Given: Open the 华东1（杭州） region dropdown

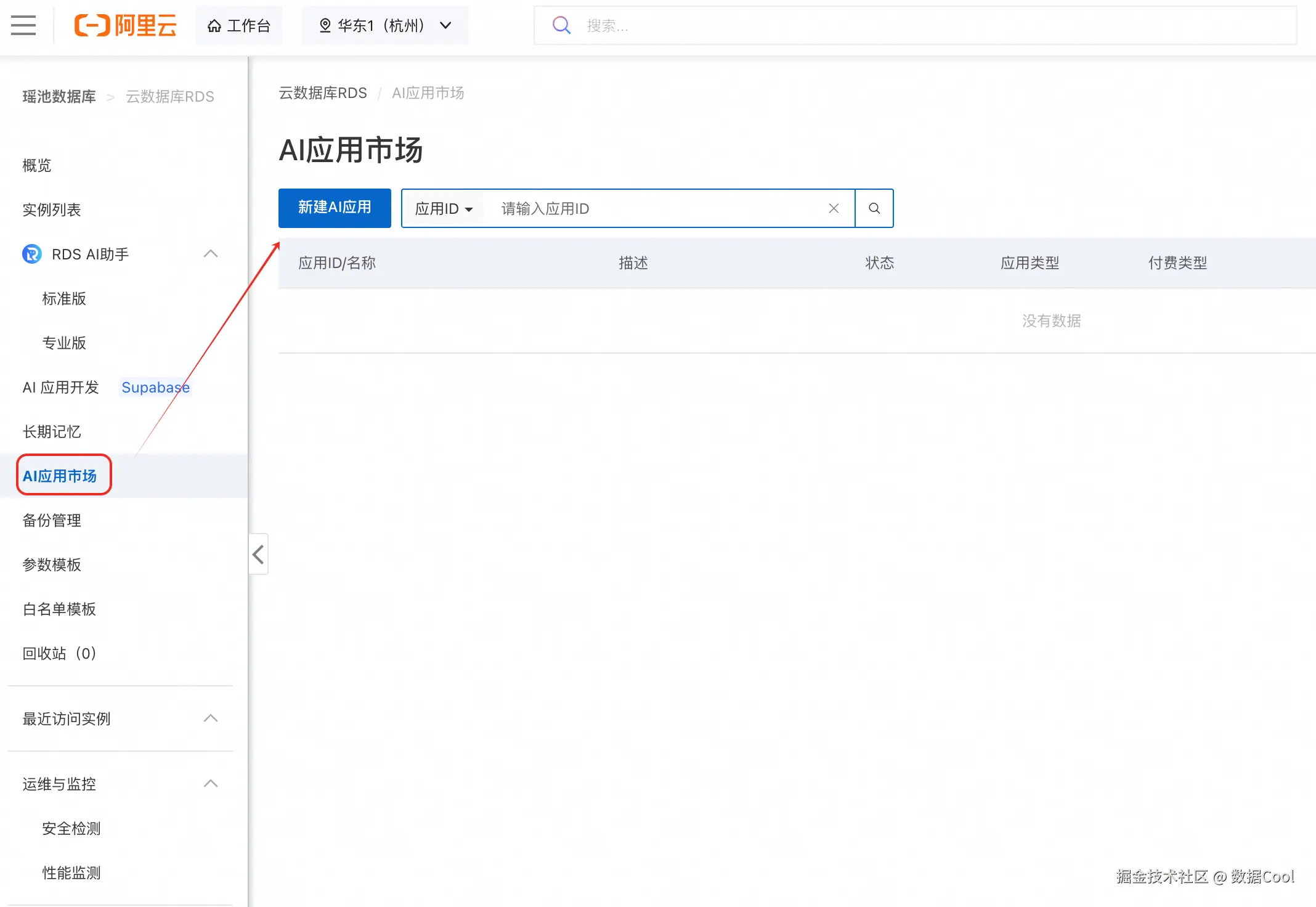Looking at the screenshot, I should click(384, 25).
